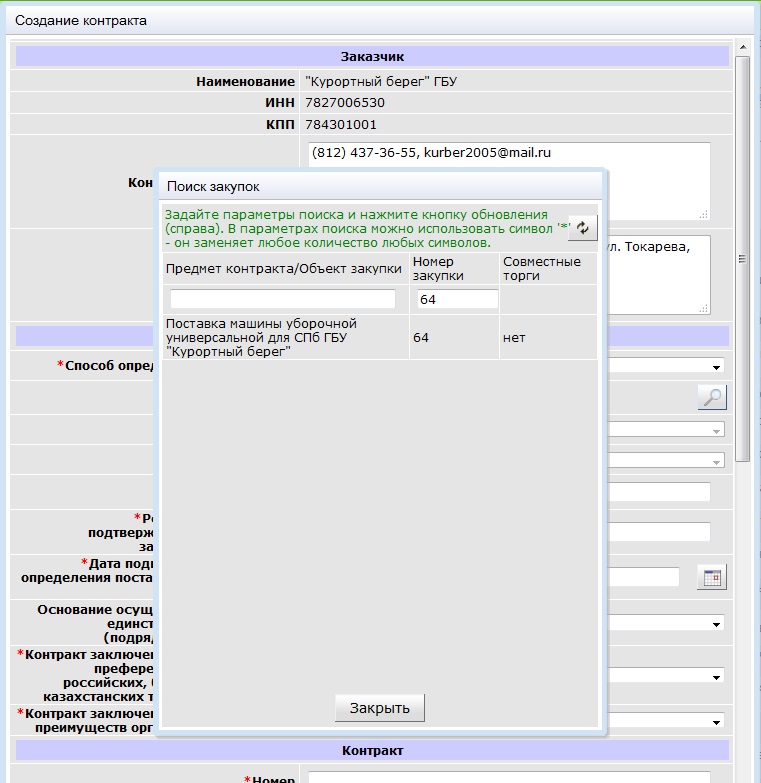Expand the Способ определения dropdown arrow

point(716,367)
